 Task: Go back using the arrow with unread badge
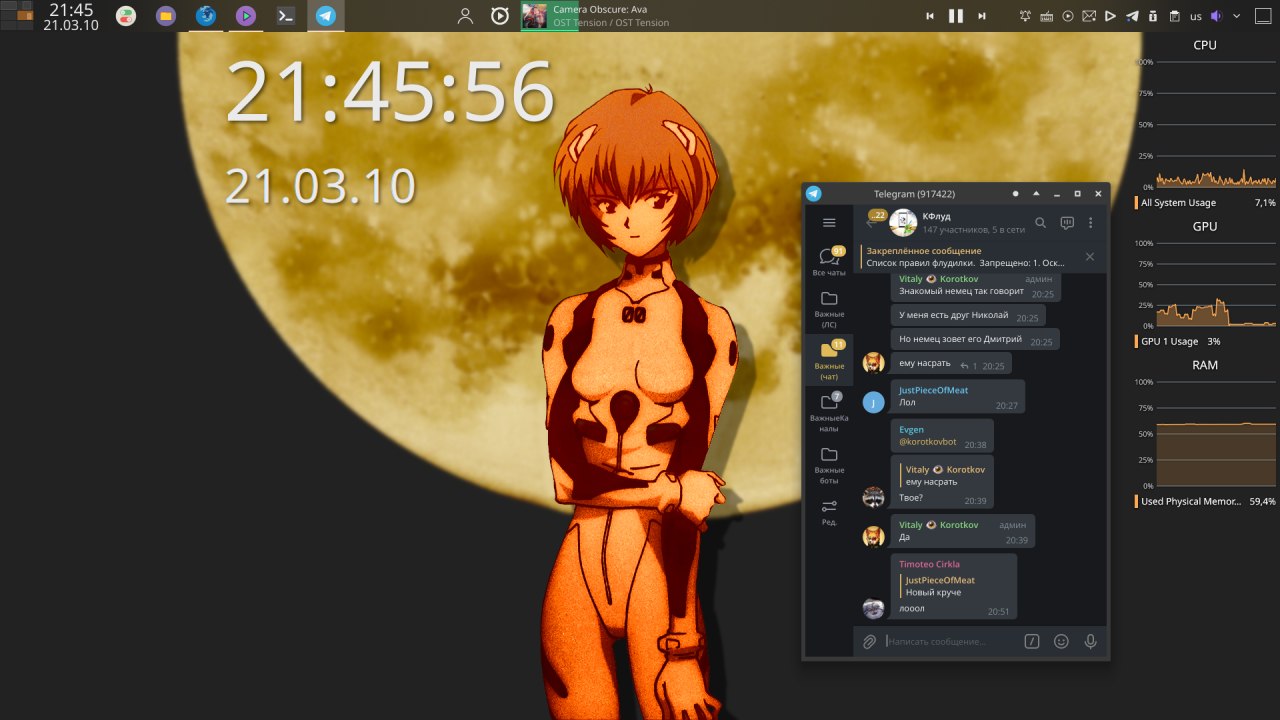point(875,221)
